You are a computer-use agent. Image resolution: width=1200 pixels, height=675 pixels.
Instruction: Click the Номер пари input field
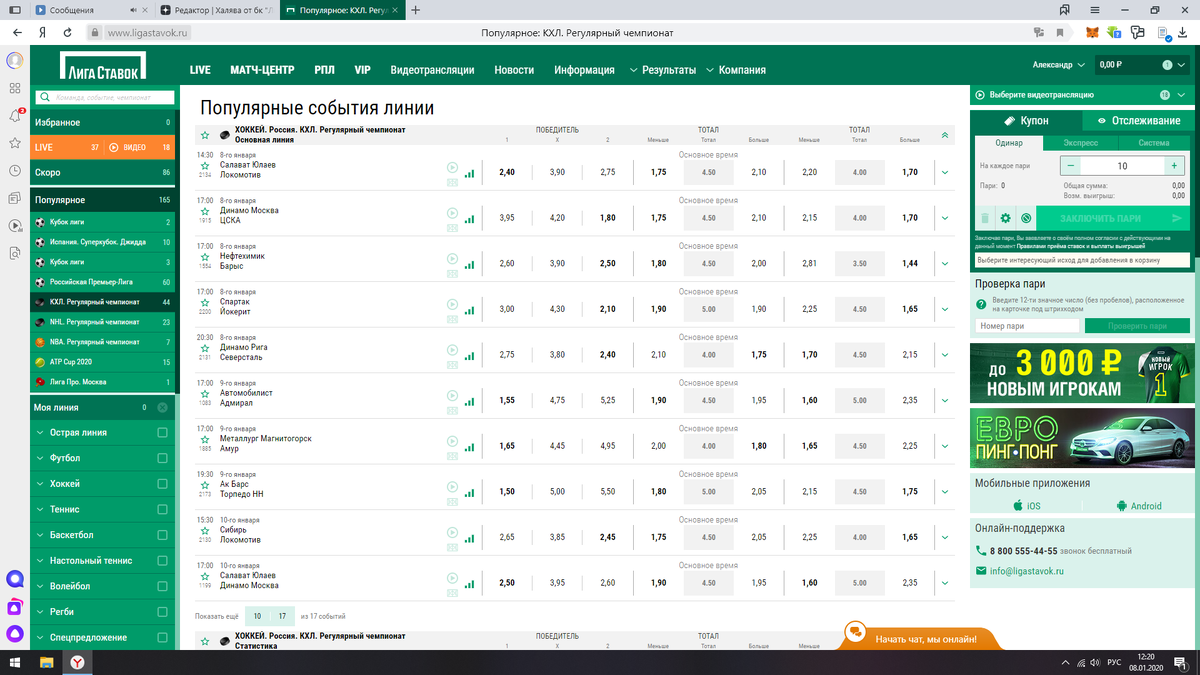(1027, 326)
